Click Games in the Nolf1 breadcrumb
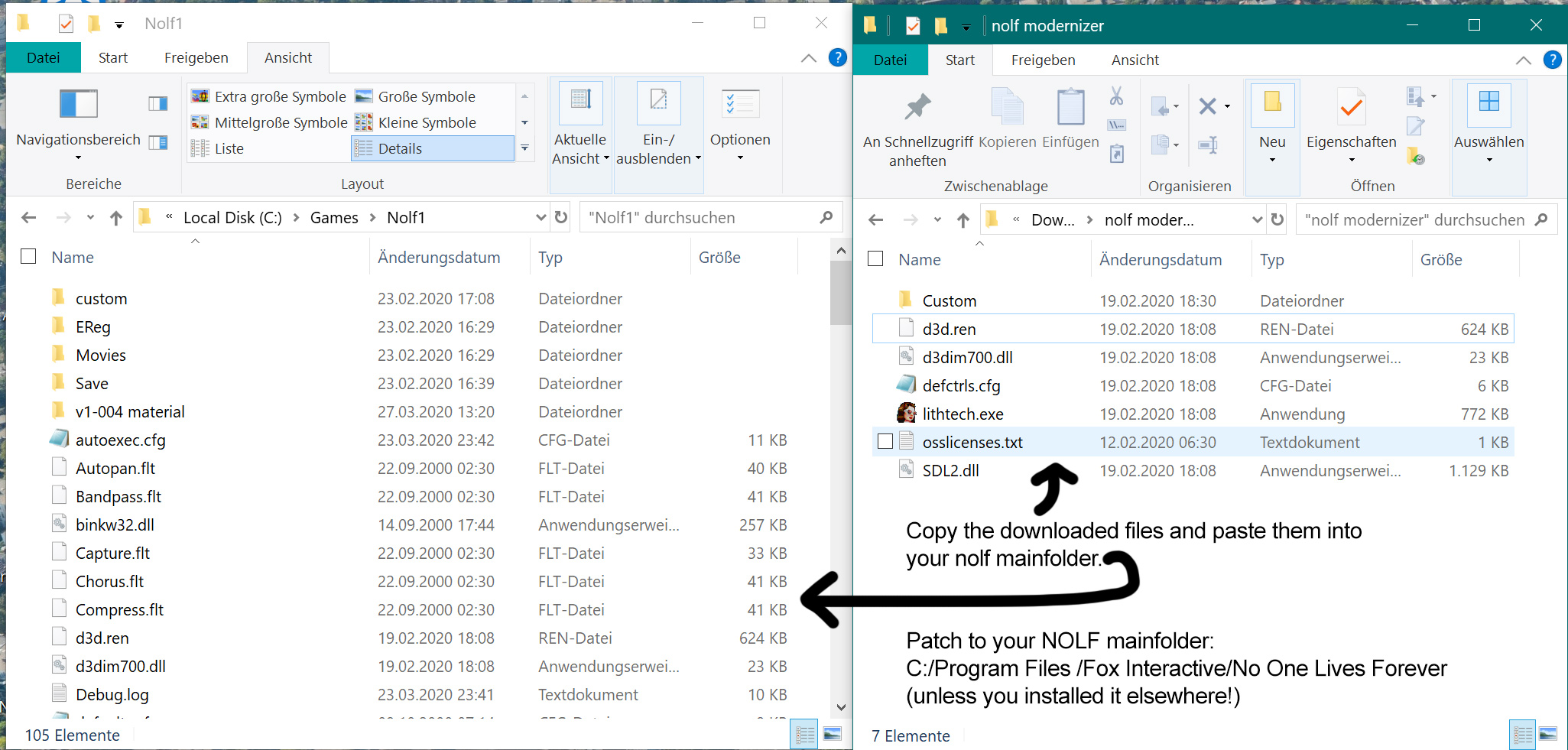 point(334,218)
